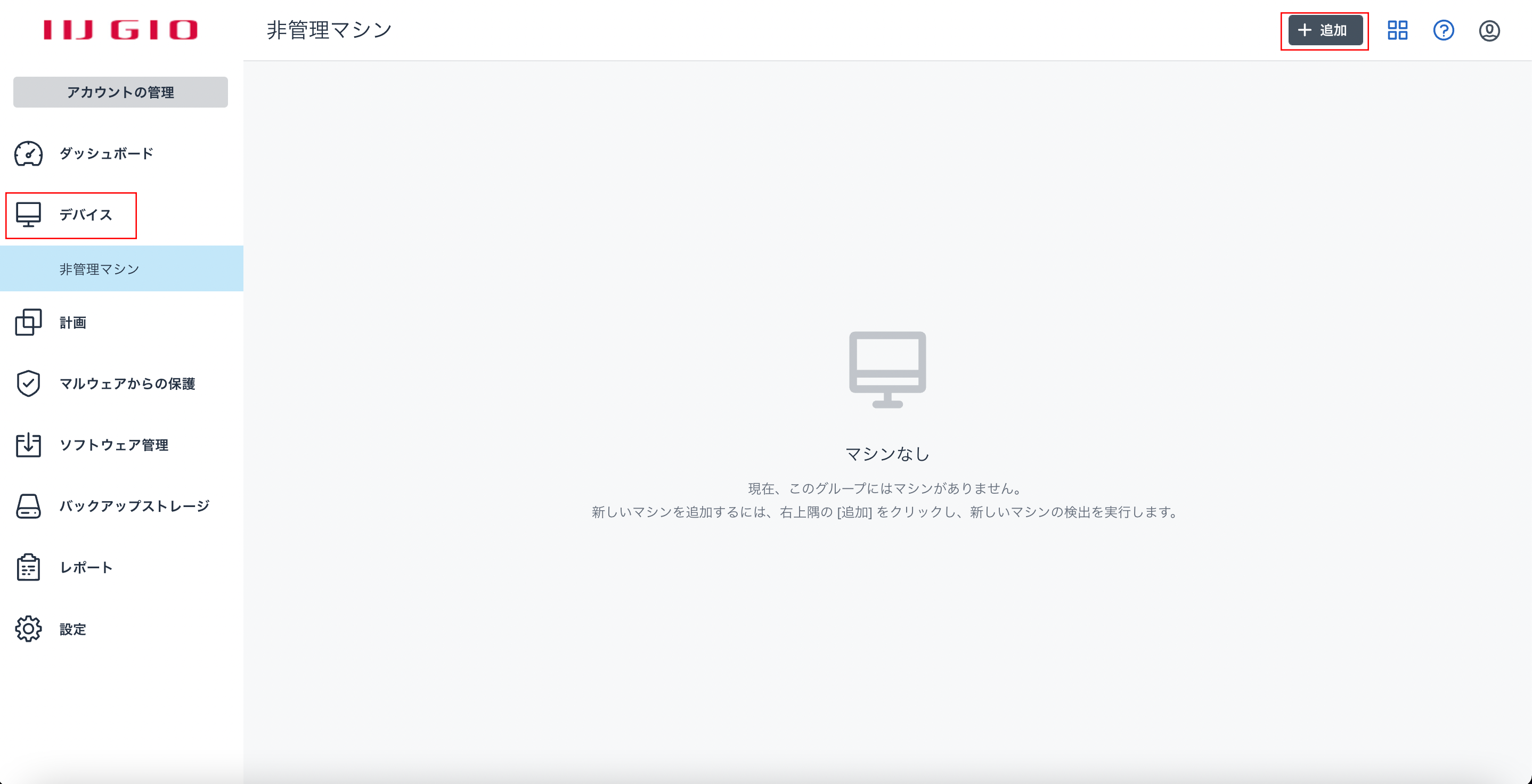Click the 非管理マシン page title
The width and height of the screenshot is (1532, 784).
(329, 30)
